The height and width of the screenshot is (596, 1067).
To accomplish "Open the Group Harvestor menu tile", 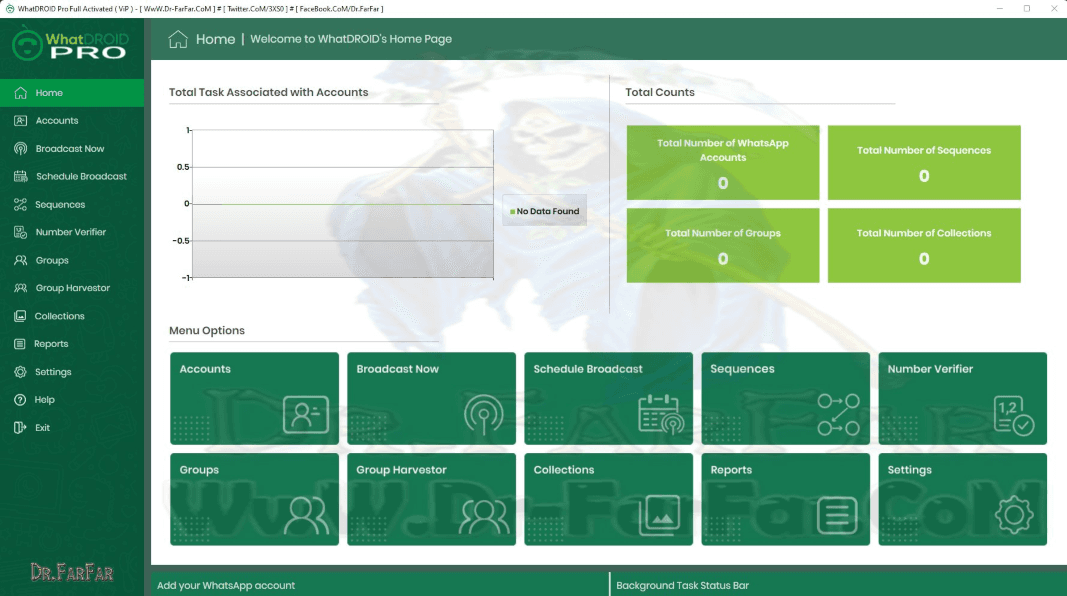I will (431, 499).
